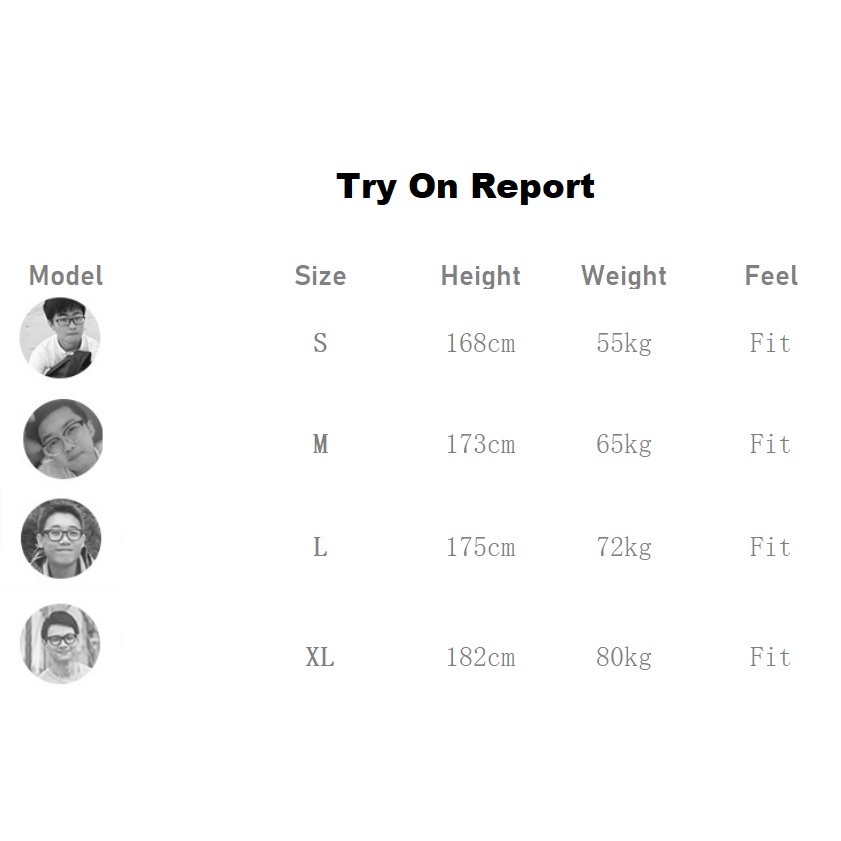Click the Size column header
Image resolution: width=841 pixels, height=841 pixels.
[x=320, y=276]
